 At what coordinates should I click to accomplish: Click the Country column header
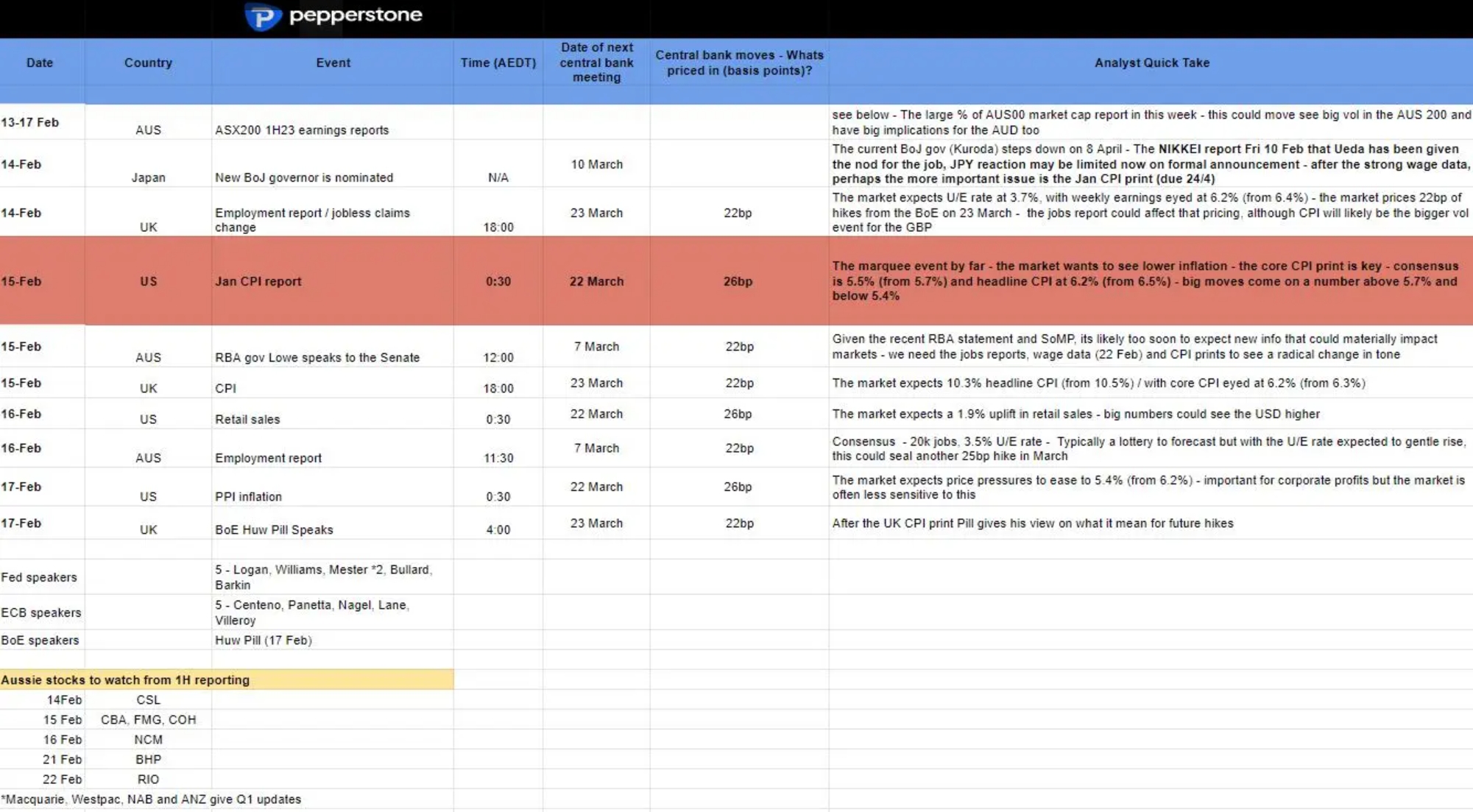(x=148, y=63)
